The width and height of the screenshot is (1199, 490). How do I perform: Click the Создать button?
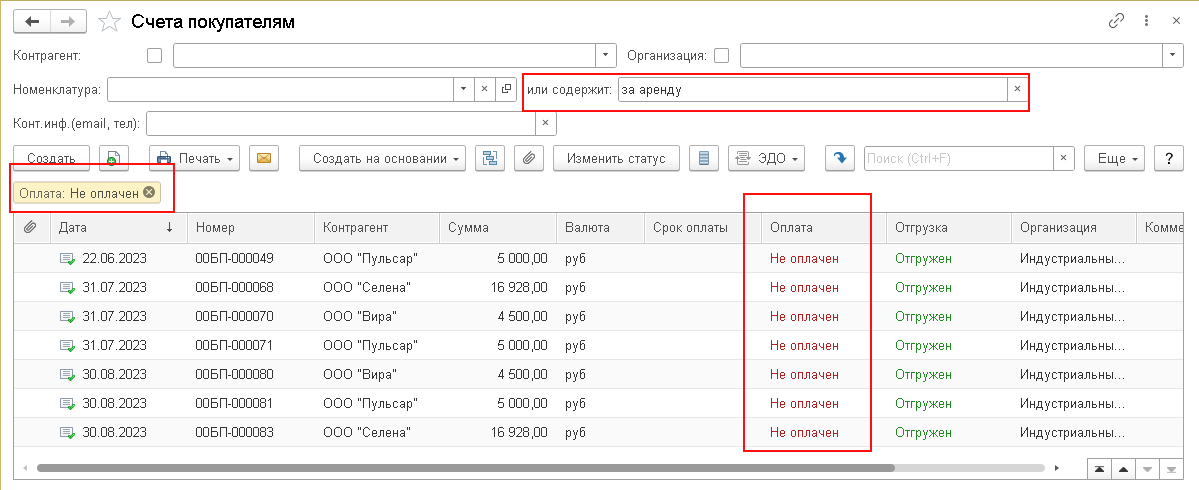point(51,158)
